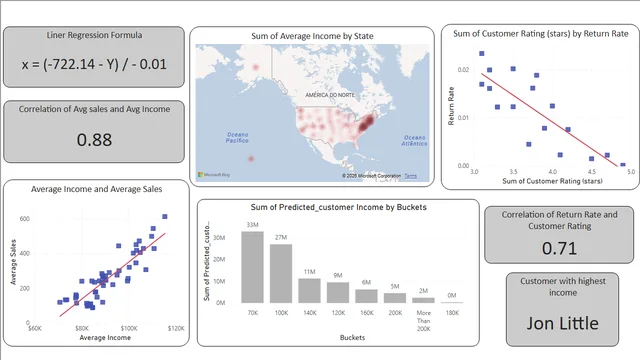Select the 200K bar showing 5M
Image resolution: width=640 pixels, height=360 pixels.
[x=395, y=298]
